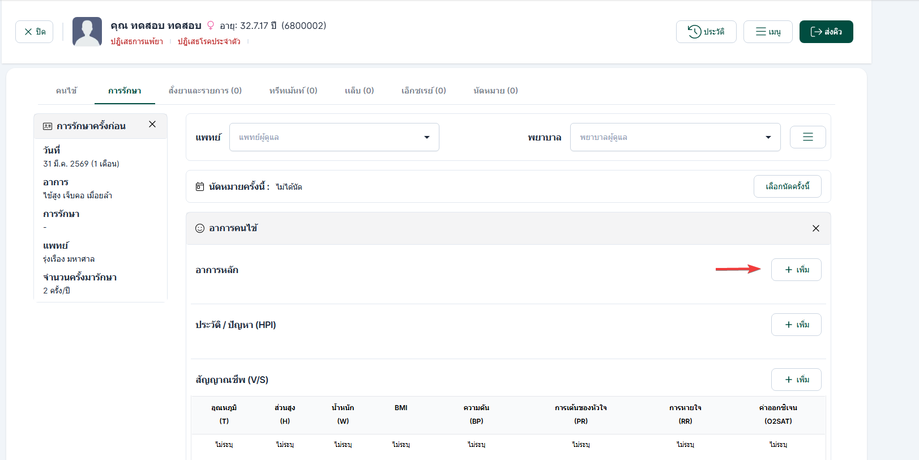The image size is (919, 460).
Task: Add a ประวัติ / ปัญหา (HPI) entry
Action: point(796,325)
